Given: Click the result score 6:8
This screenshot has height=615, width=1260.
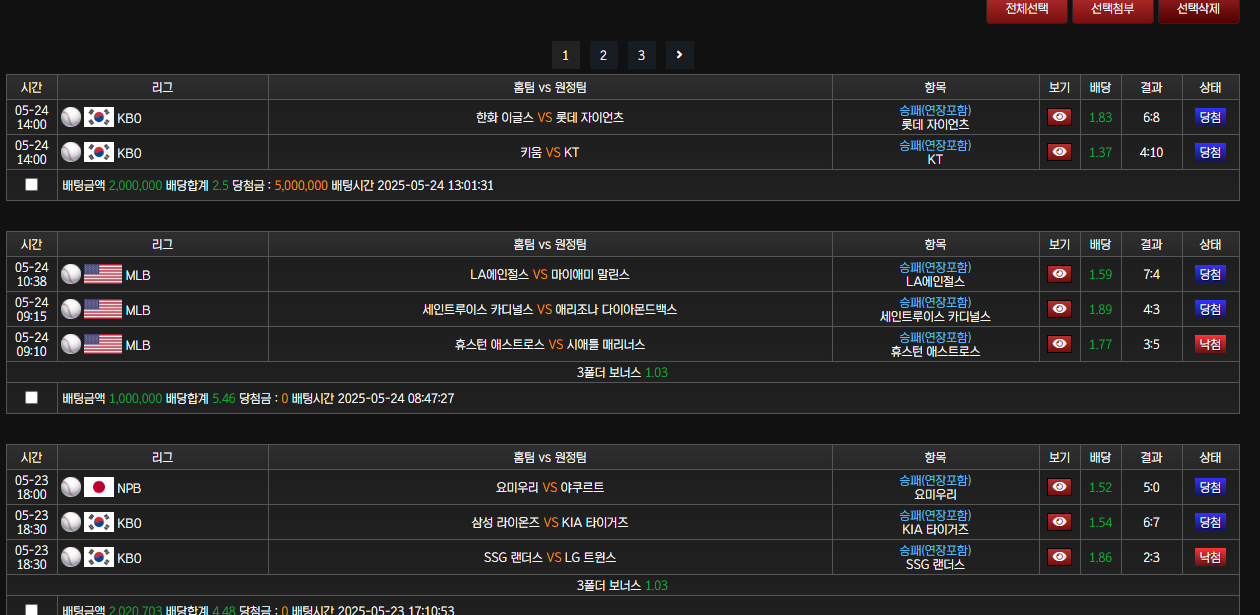Looking at the screenshot, I should [x=1151, y=117].
